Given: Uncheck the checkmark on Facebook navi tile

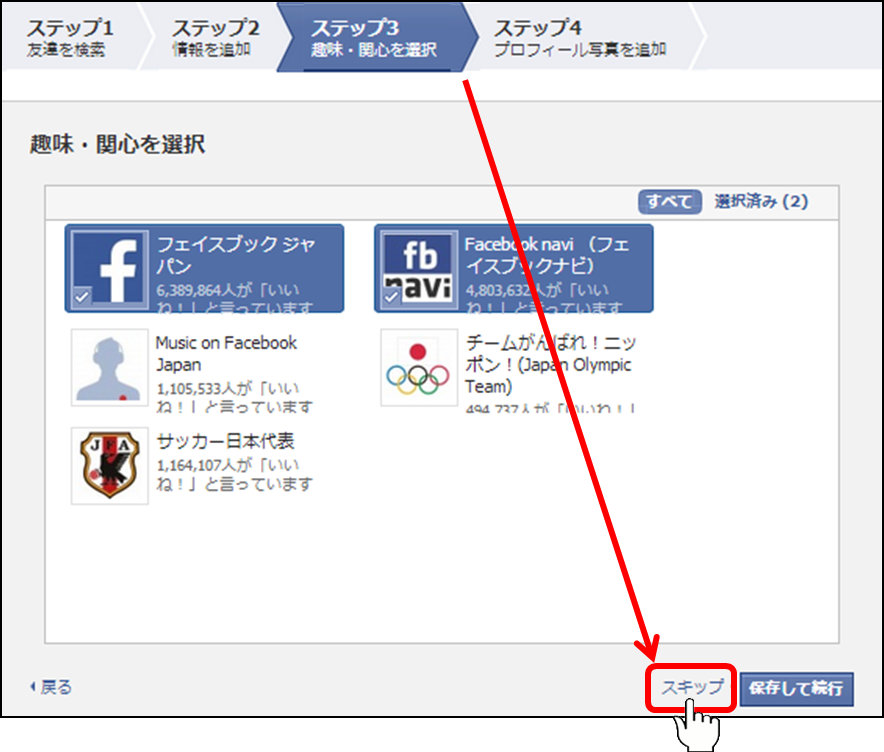Looking at the screenshot, I should point(392,296).
